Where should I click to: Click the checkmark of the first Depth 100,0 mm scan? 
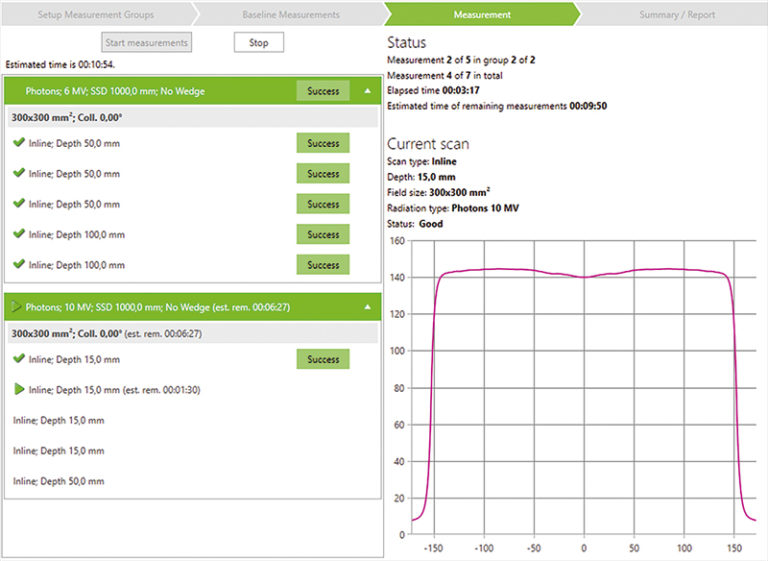(x=19, y=234)
